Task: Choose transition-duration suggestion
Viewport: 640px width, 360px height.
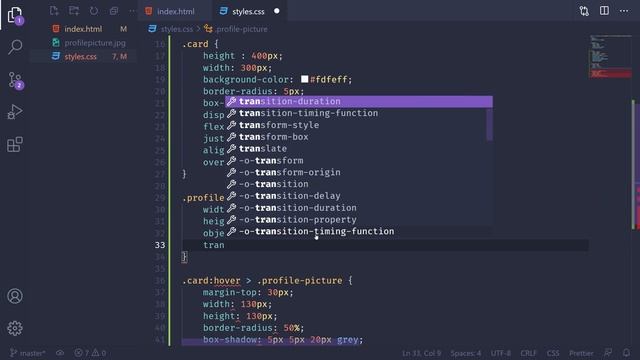Action: [359, 101]
